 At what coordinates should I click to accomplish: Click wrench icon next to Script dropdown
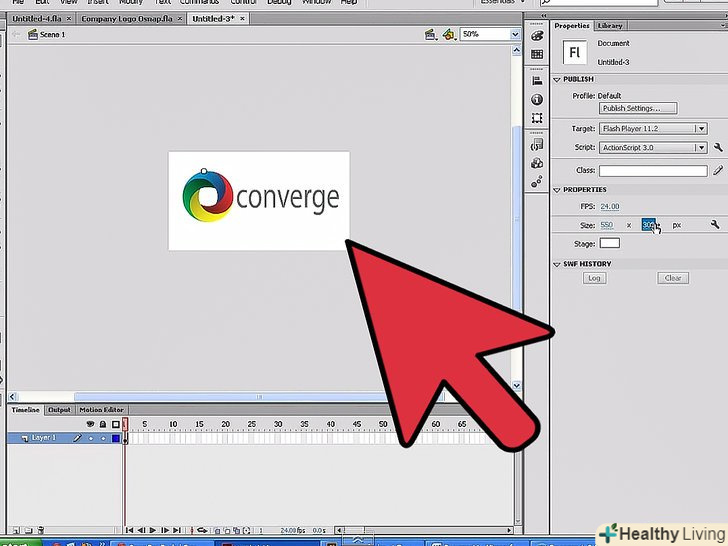tap(718, 148)
